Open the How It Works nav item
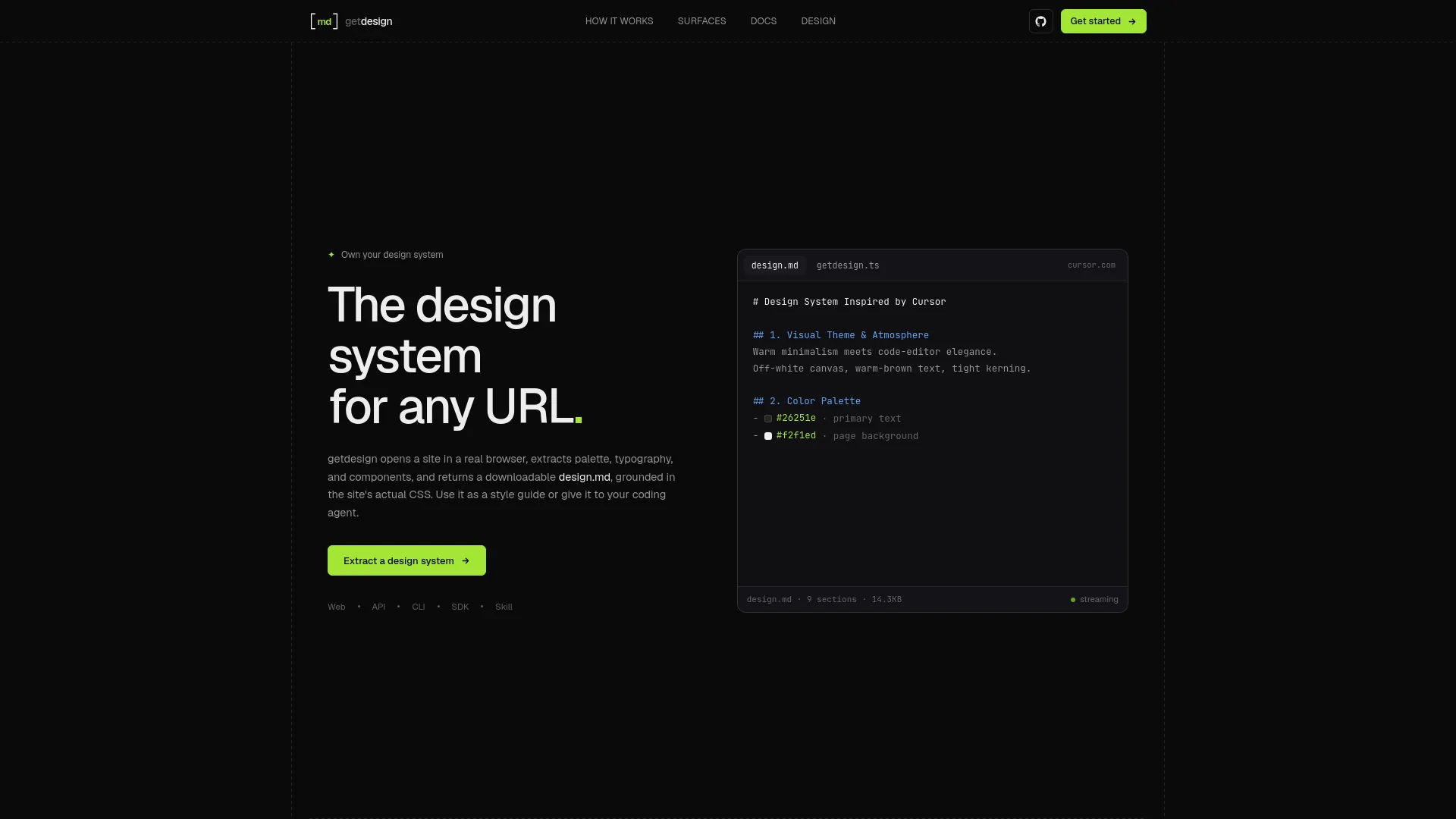This screenshot has height=819, width=1456. coord(619,21)
